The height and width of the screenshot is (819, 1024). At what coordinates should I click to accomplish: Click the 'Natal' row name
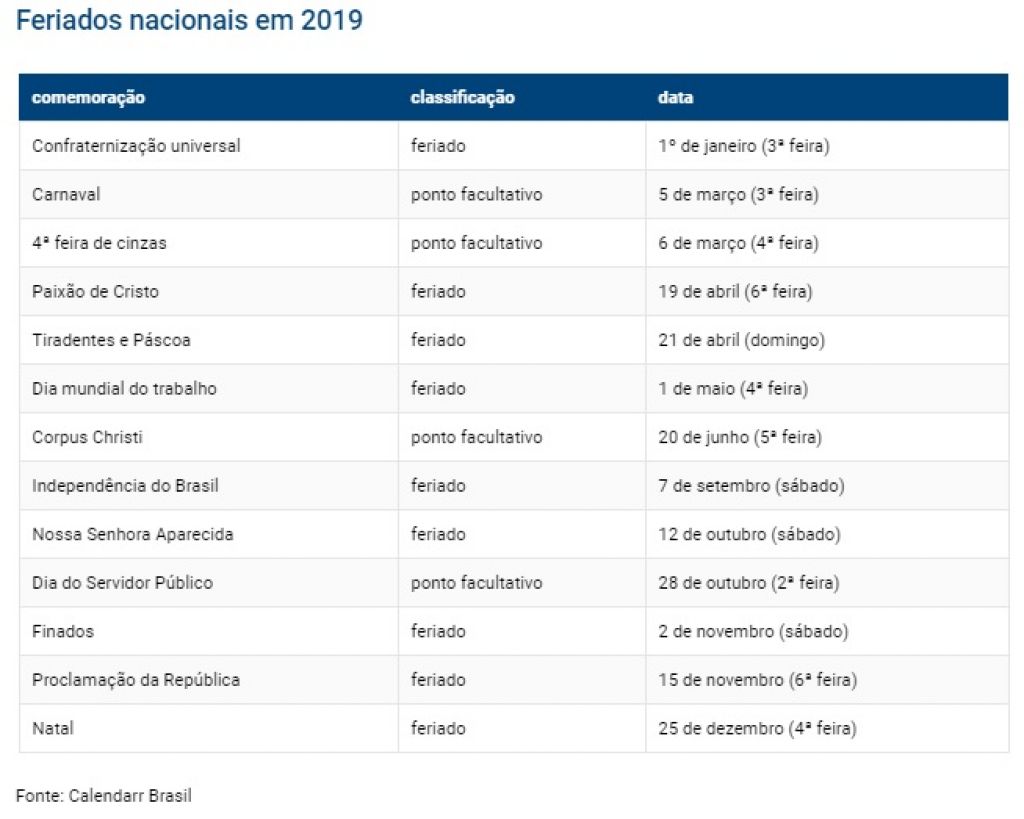click(x=52, y=729)
